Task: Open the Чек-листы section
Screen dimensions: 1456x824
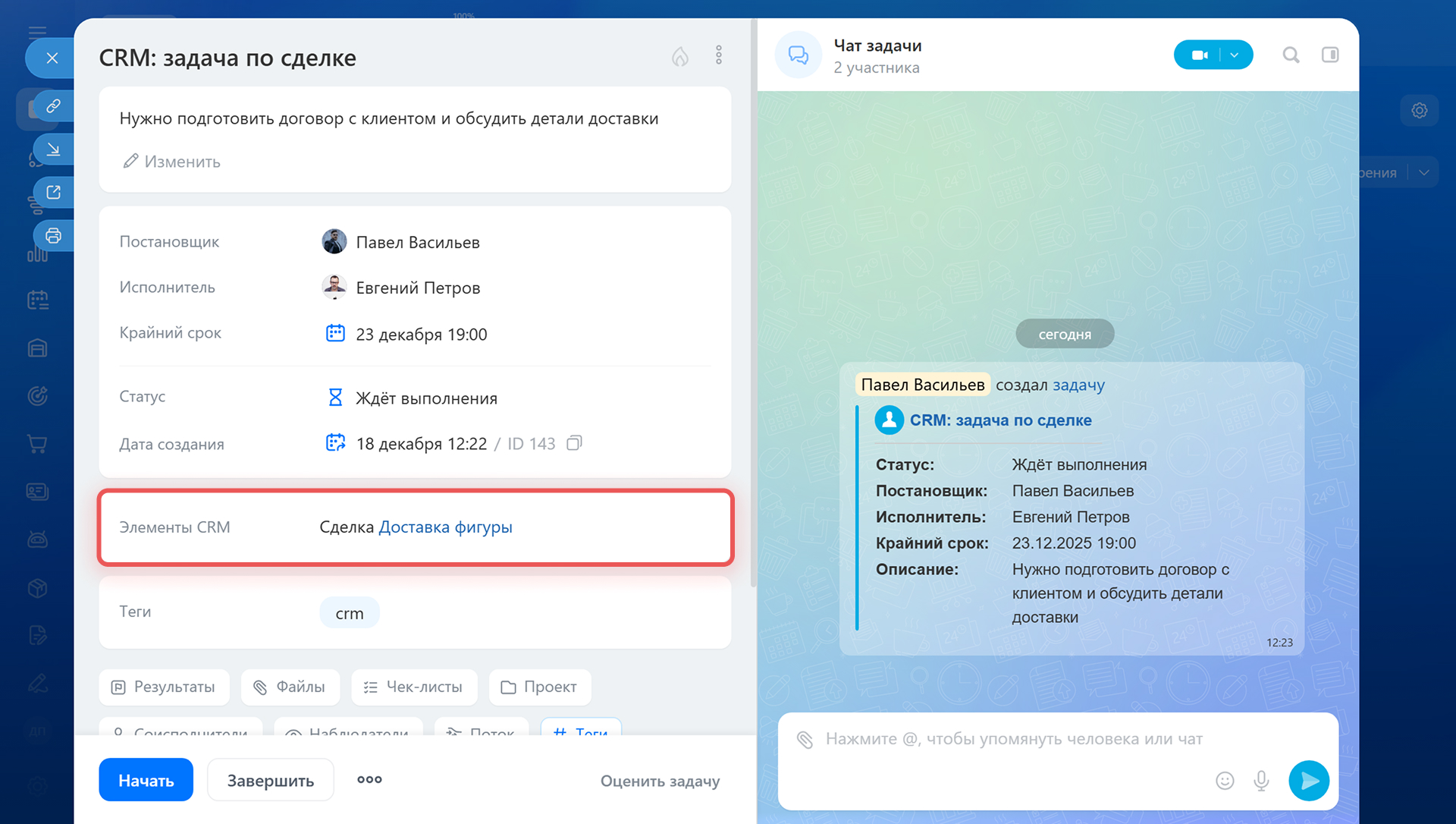Action: coord(413,687)
